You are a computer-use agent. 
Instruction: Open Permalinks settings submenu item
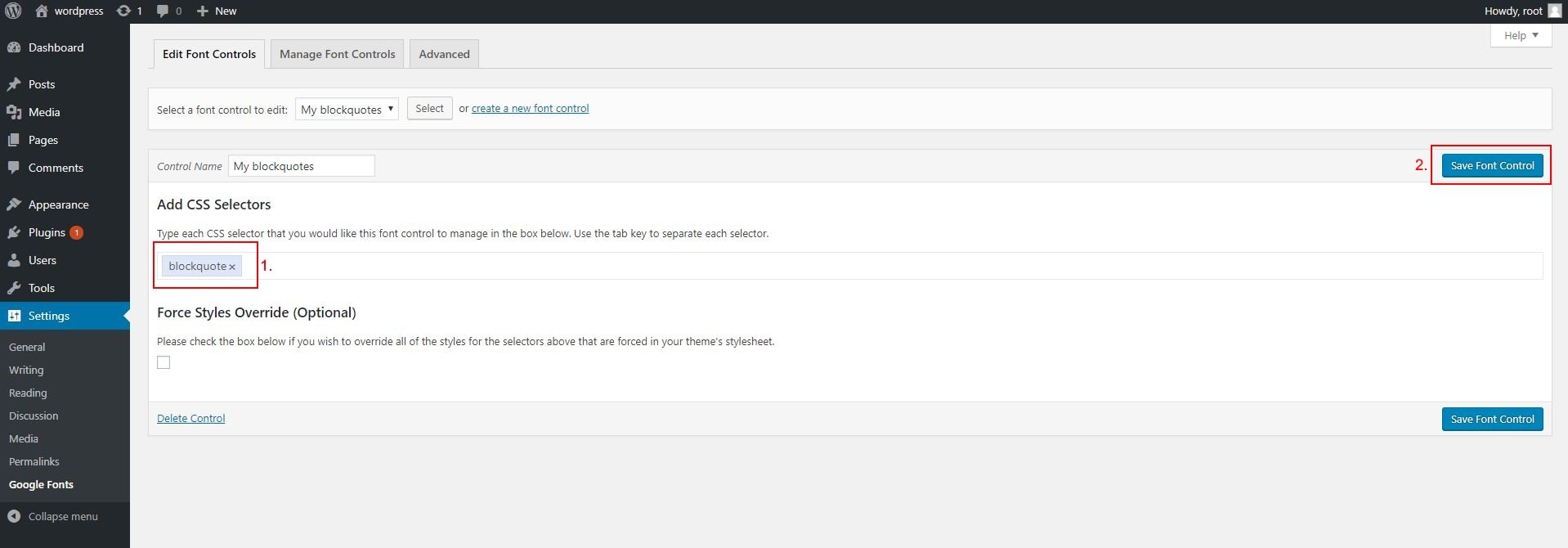[34, 461]
